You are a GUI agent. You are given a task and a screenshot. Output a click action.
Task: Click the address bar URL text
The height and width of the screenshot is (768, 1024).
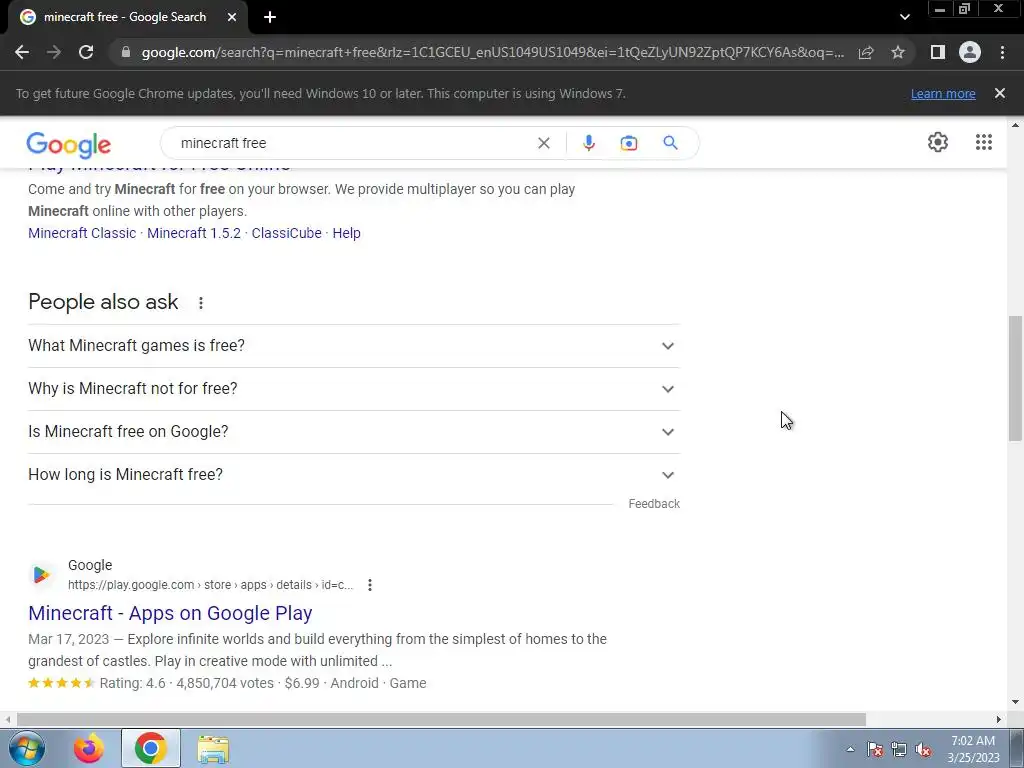coord(492,52)
